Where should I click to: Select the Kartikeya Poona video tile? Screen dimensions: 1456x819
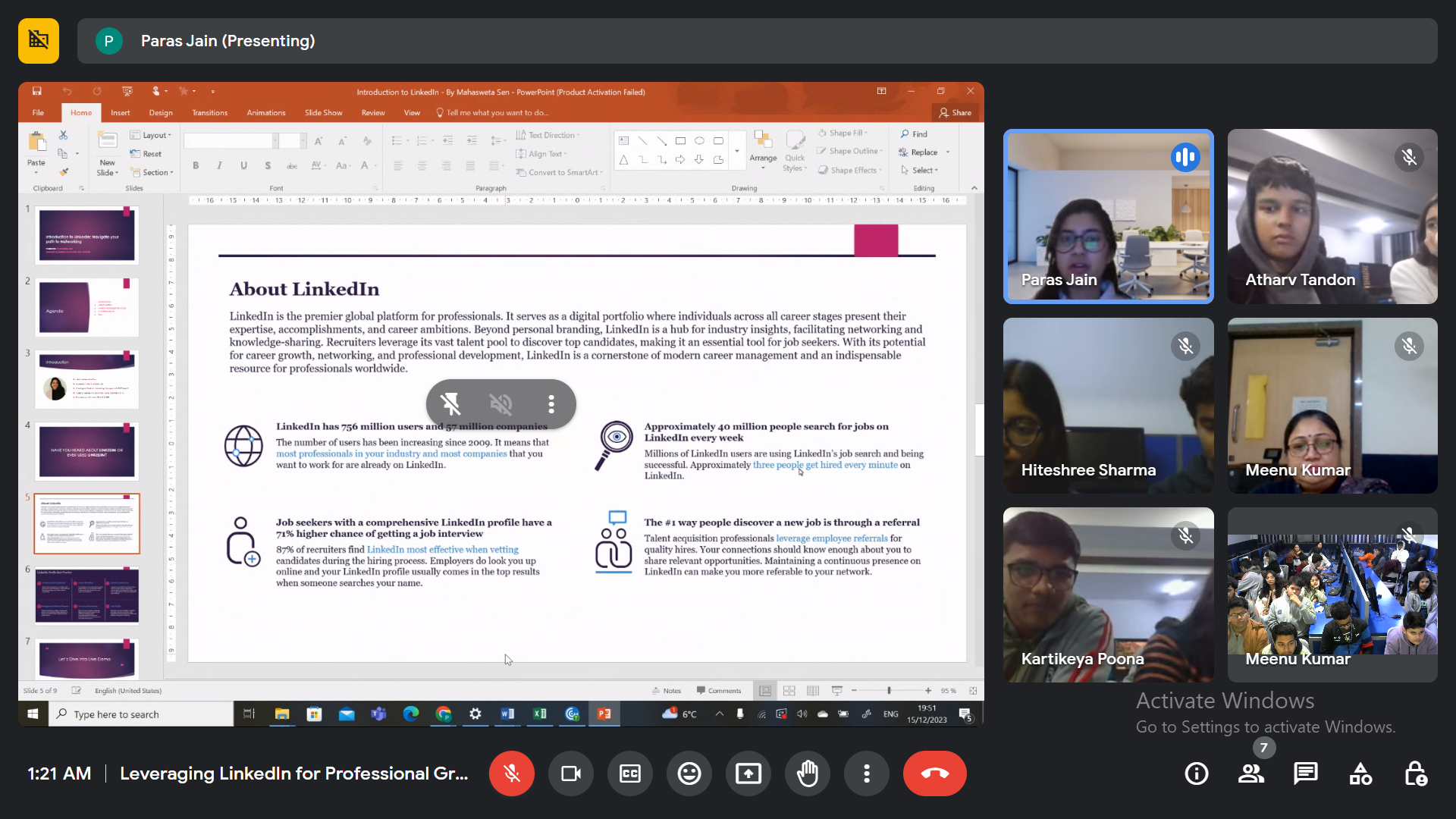click(x=1108, y=595)
